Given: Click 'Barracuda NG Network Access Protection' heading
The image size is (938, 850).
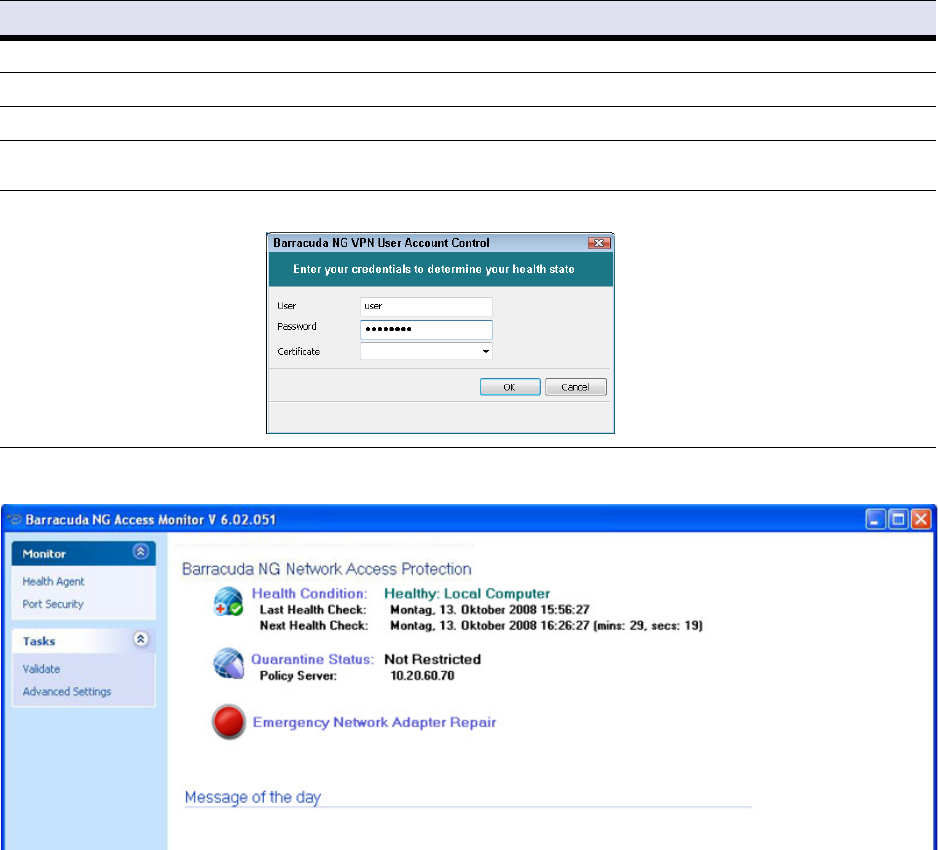Looking at the screenshot, I should [x=327, y=569].
